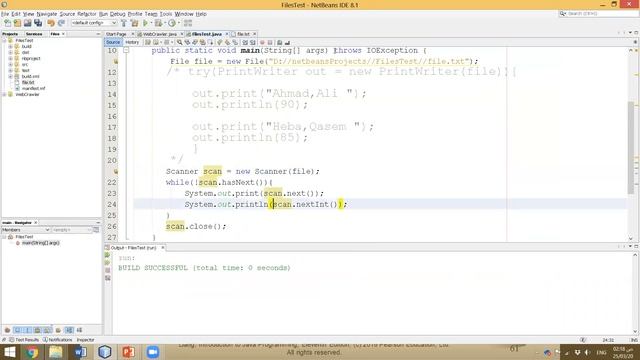Toggle Sort by Source in Navigator
This screenshot has height=360, width=640.
pos(79,330)
